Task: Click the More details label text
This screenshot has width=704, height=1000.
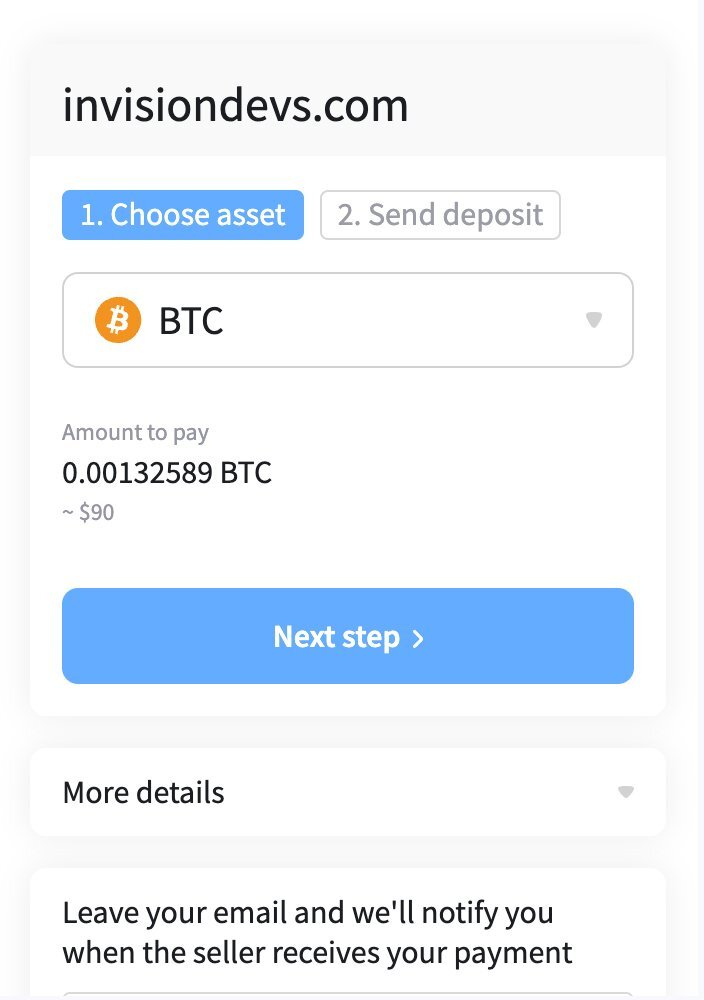Action: point(143,792)
